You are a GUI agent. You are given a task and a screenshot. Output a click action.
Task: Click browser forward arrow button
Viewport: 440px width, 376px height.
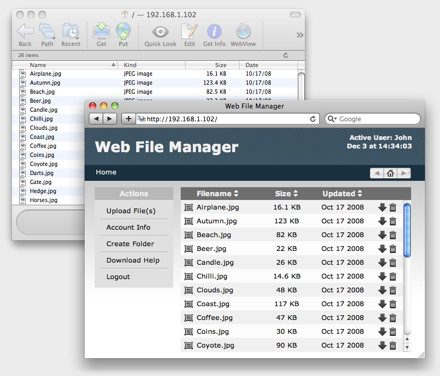tap(109, 119)
